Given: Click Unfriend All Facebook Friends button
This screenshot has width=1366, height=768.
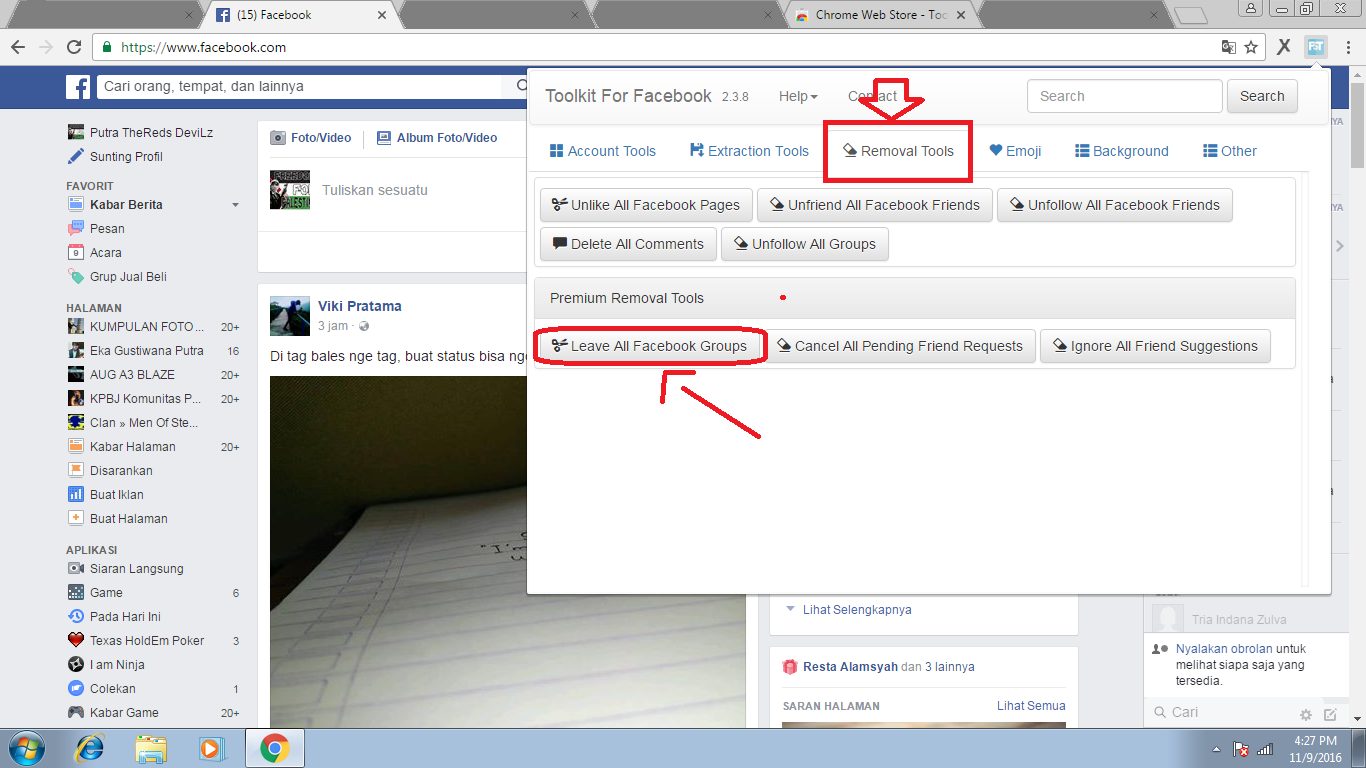Looking at the screenshot, I should click(x=875, y=205).
